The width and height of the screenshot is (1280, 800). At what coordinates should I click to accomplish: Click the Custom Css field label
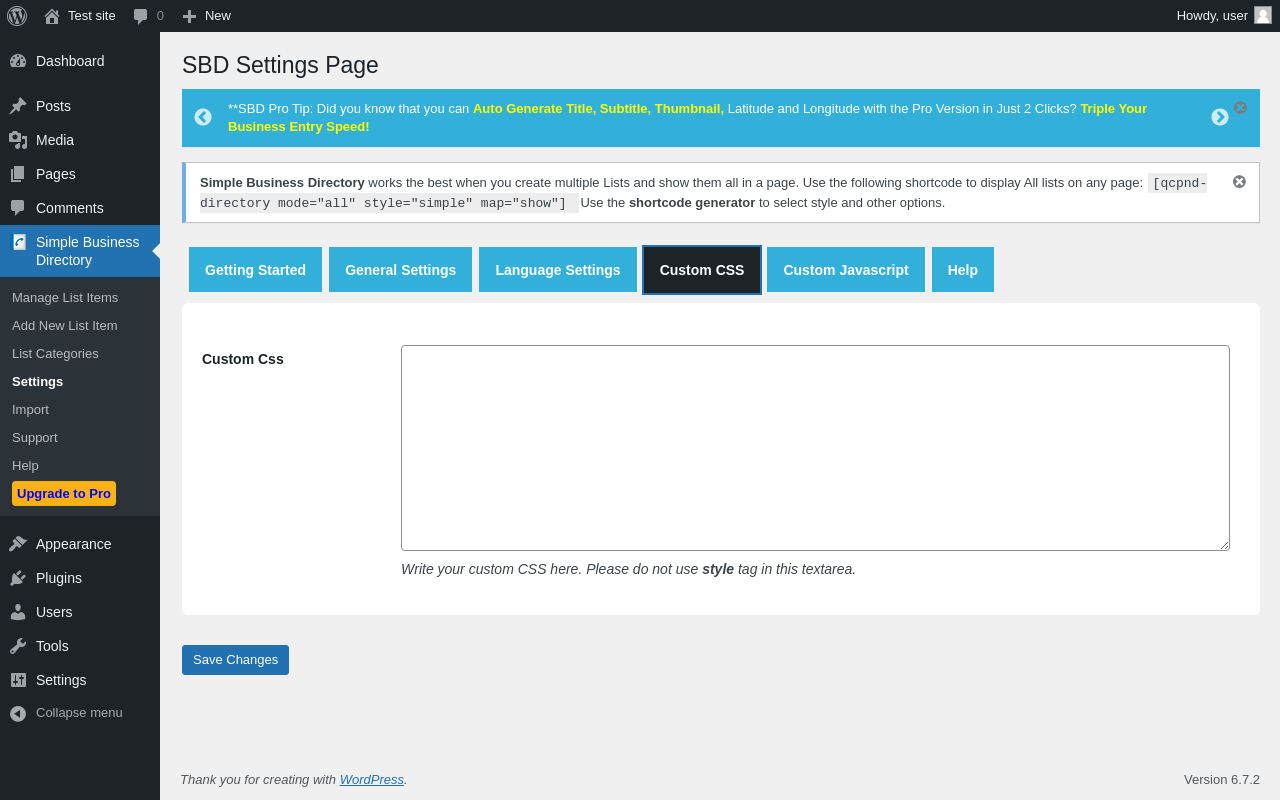(x=243, y=359)
